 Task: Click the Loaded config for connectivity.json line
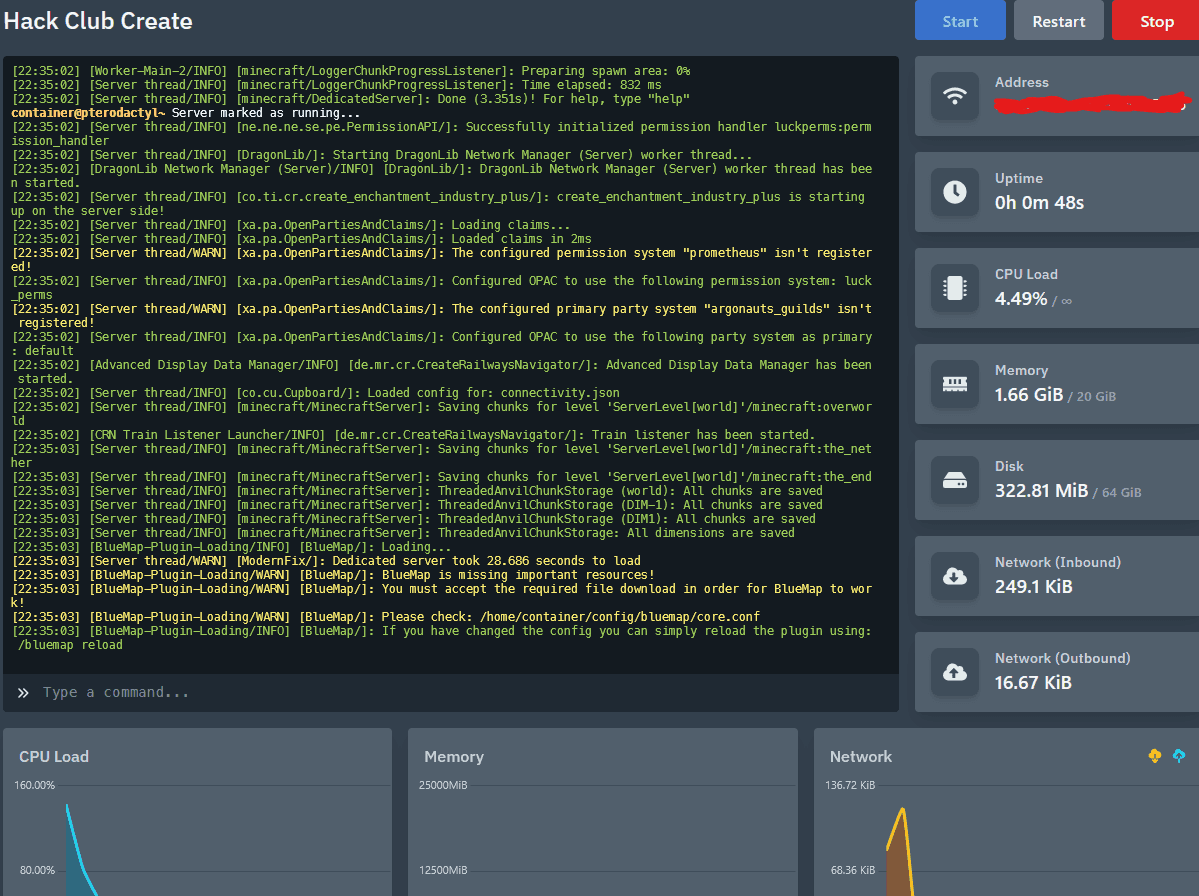[315, 393]
